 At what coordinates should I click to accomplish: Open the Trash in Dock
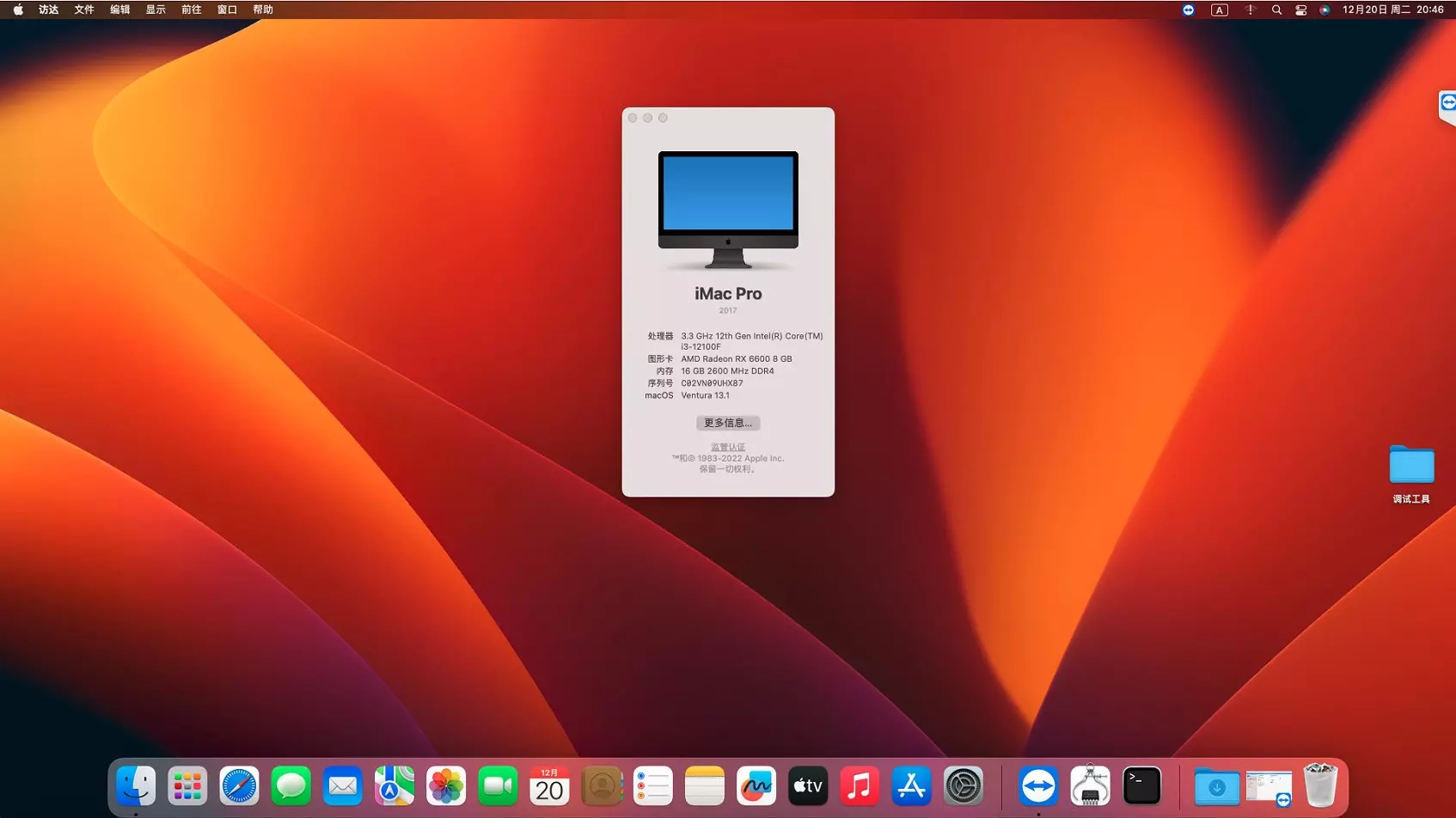coord(1320,785)
